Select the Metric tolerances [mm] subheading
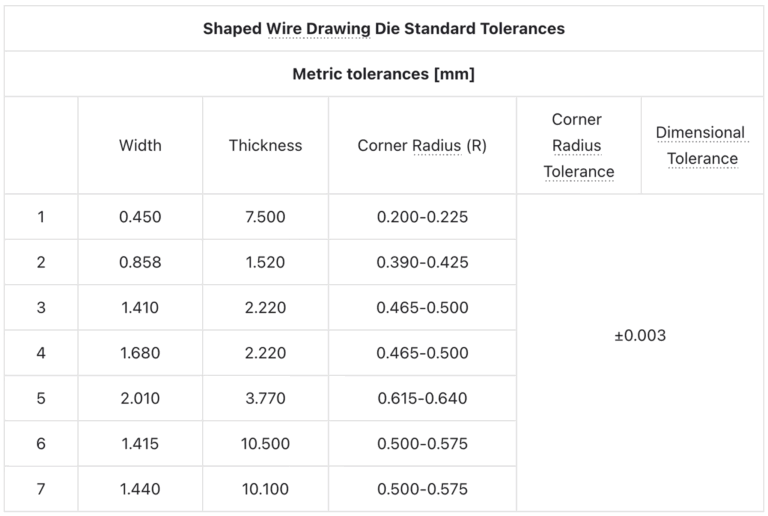The image size is (768, 516). 384,74
